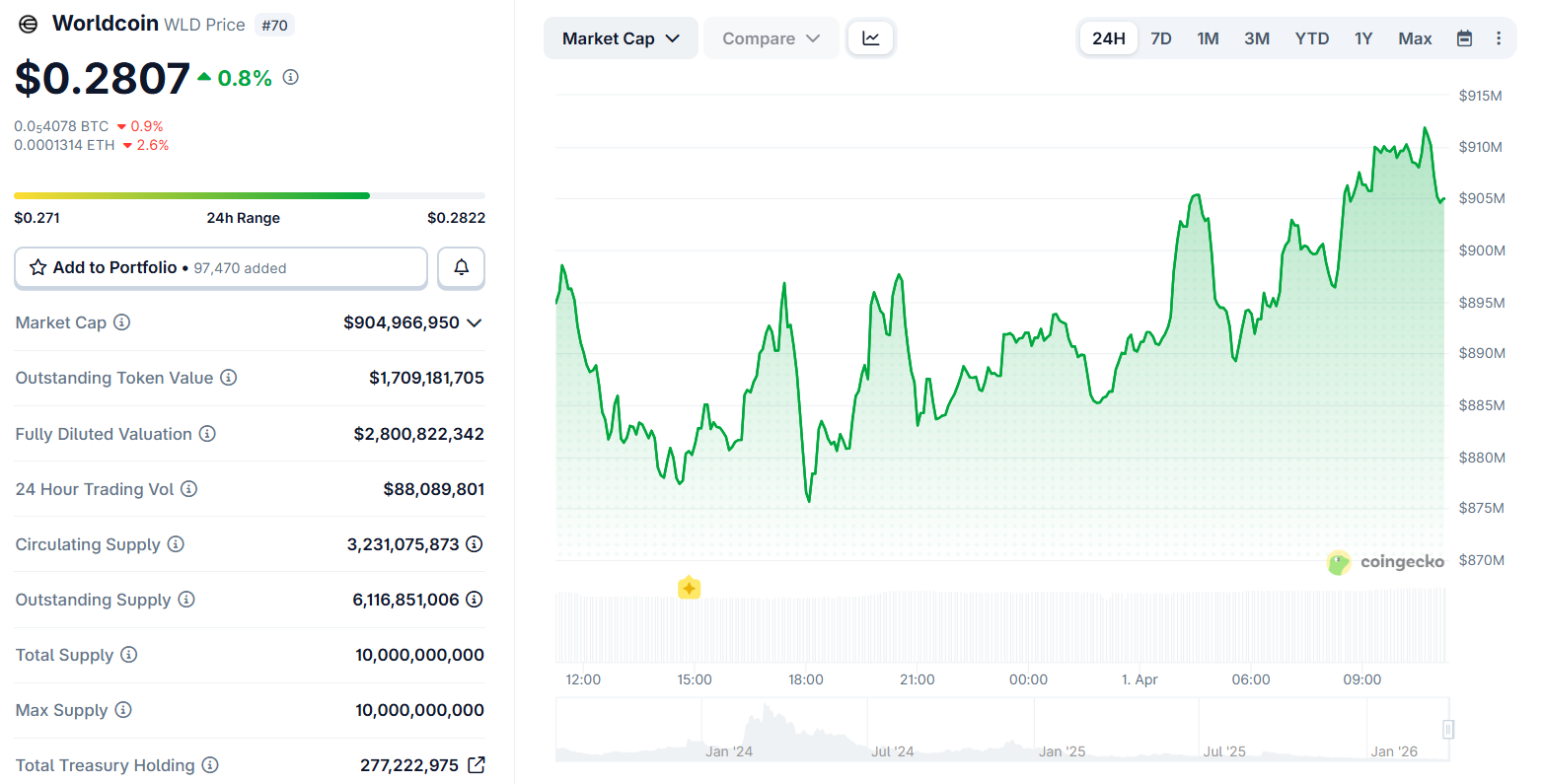The image size is (1543, 784).
Task: Click the notification bell icon
Action: (461, 267)
